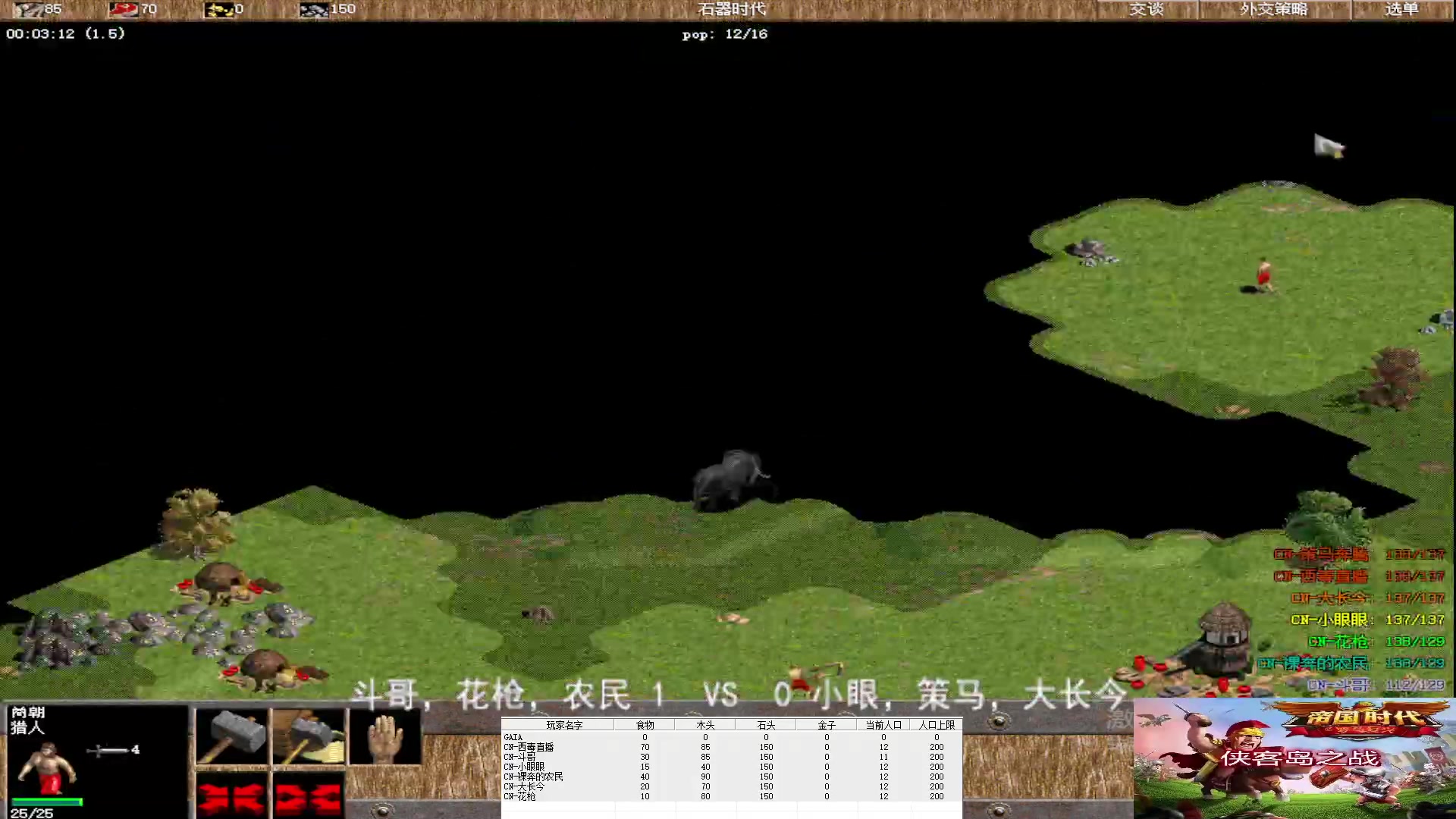The image size is (1456, 819).
Task: Click the CN-小眼眼 137/137 score entry
Action: pos(1368,620)
